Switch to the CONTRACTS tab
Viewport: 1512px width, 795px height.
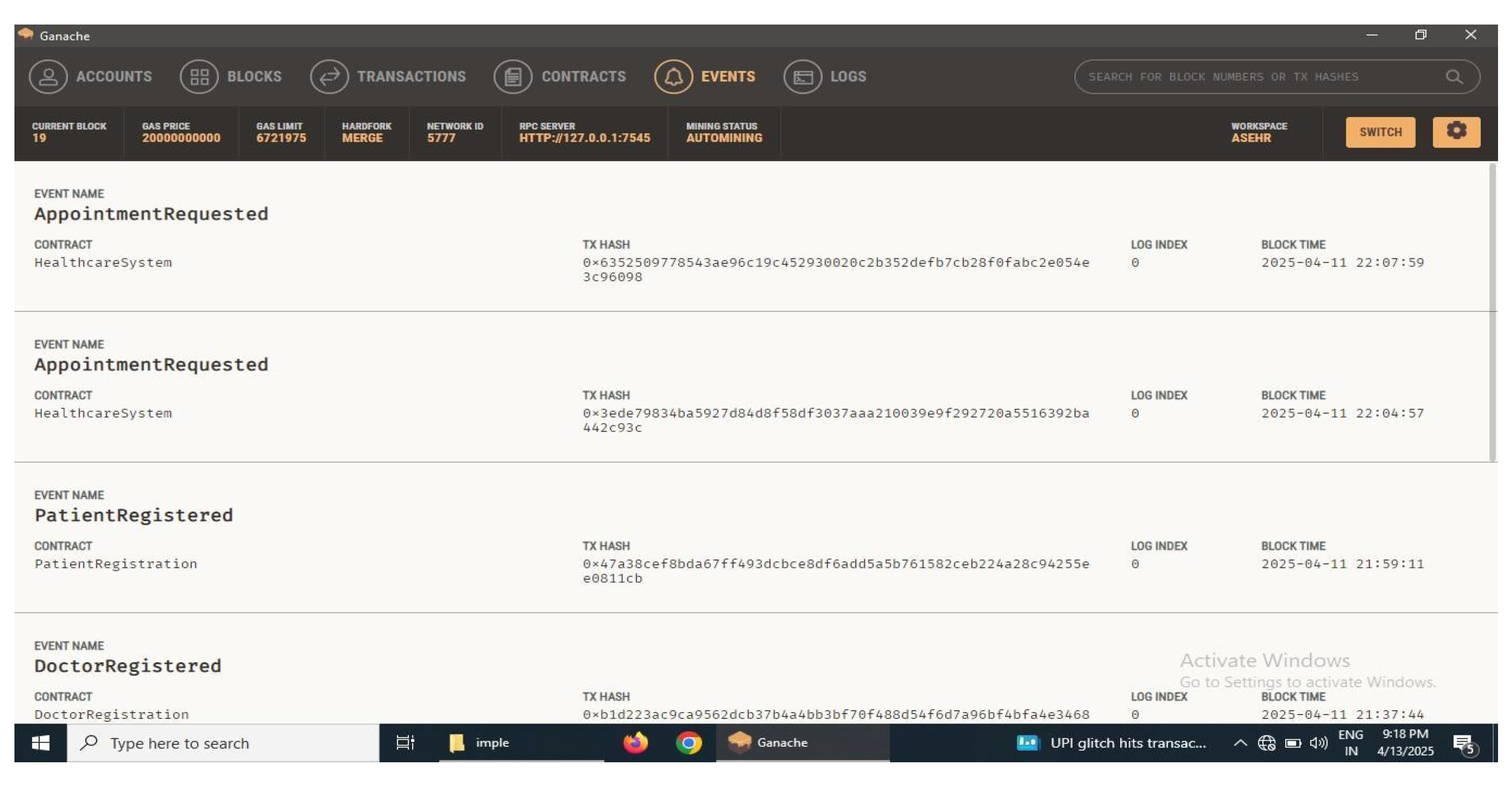tap(583, 77)
